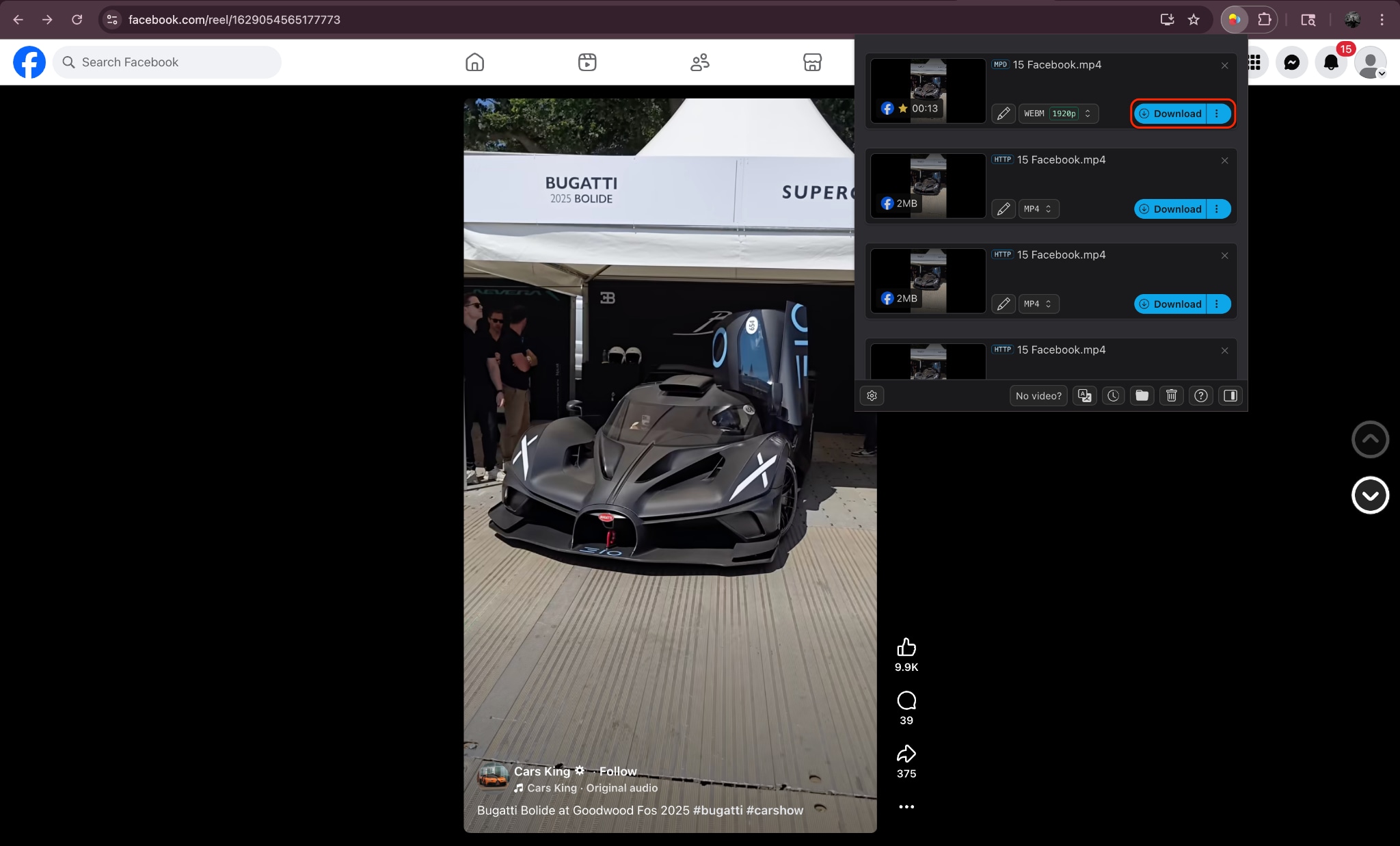
Task: Open comments on the reel
Action: pos(906,700)
